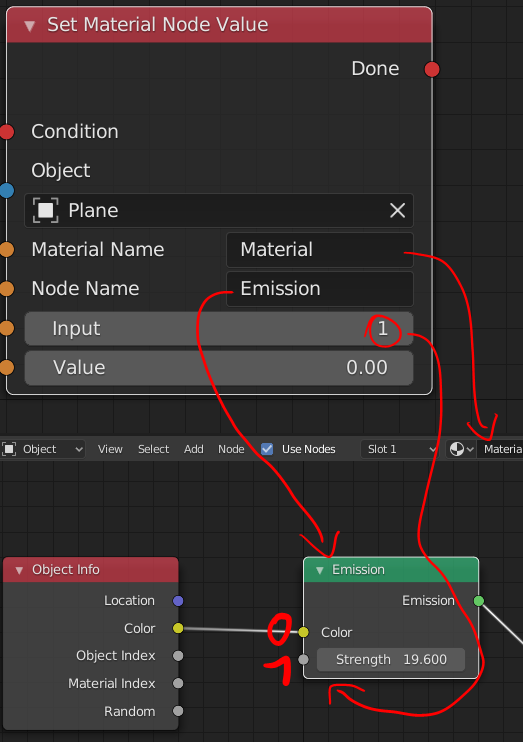Click the Strength 19.600 field
This screenshot has width=523, height=742.
tap(391, 660)
